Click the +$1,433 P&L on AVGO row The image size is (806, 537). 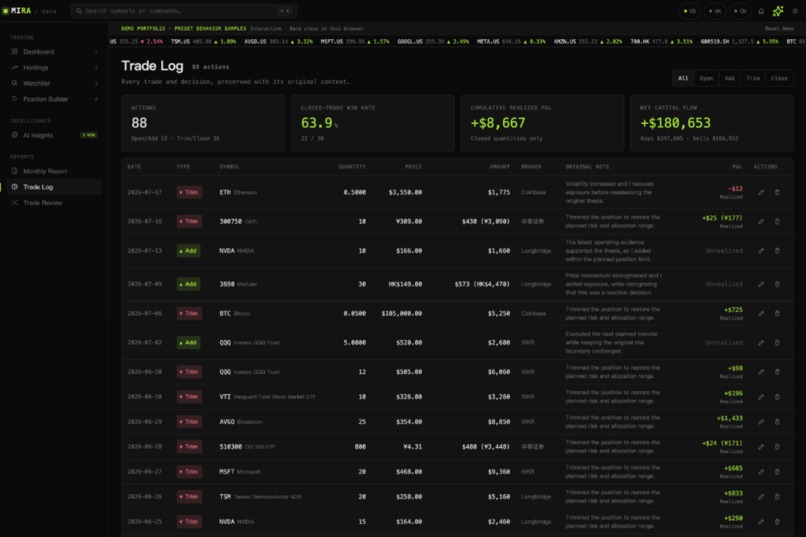click(729, 418)
